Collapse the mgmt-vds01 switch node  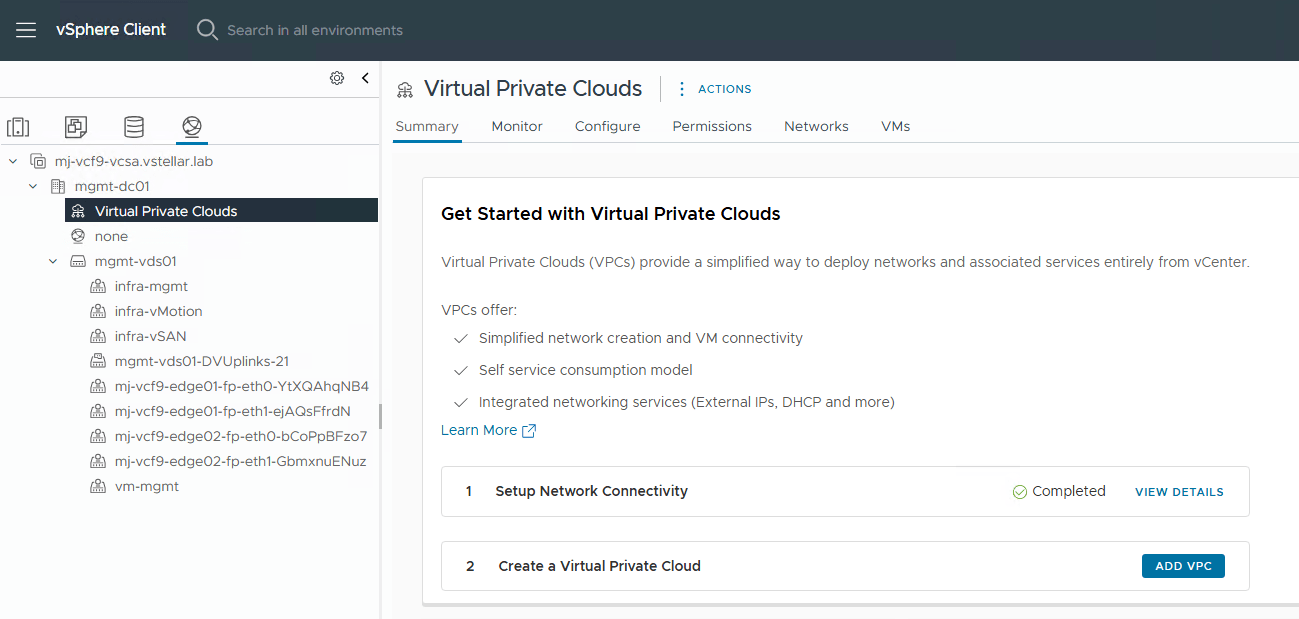53,261
